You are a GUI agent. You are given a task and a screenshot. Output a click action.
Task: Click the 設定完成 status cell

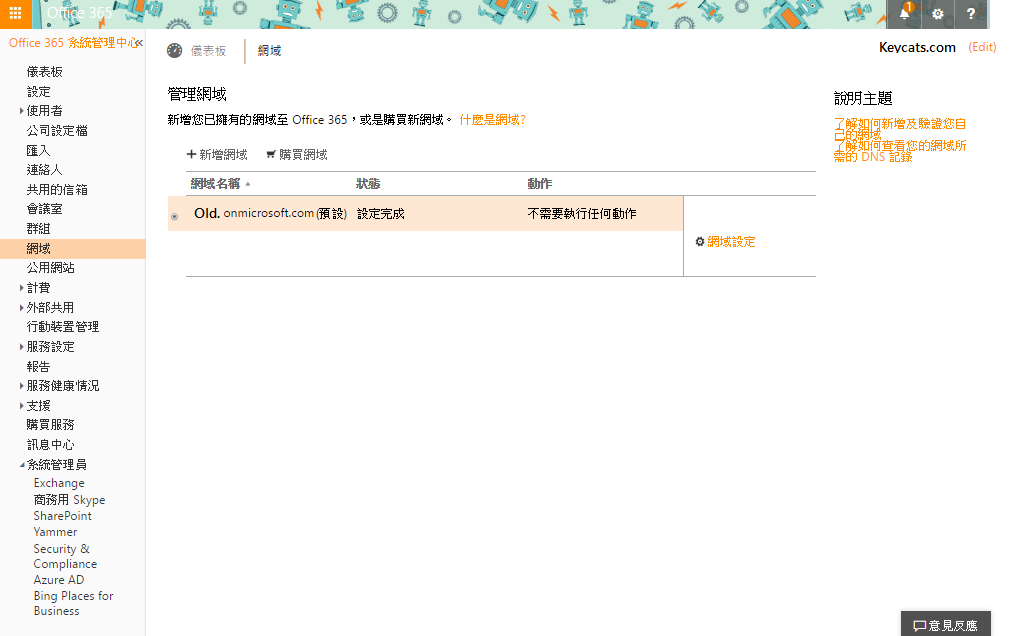click(x=381, y=214)
